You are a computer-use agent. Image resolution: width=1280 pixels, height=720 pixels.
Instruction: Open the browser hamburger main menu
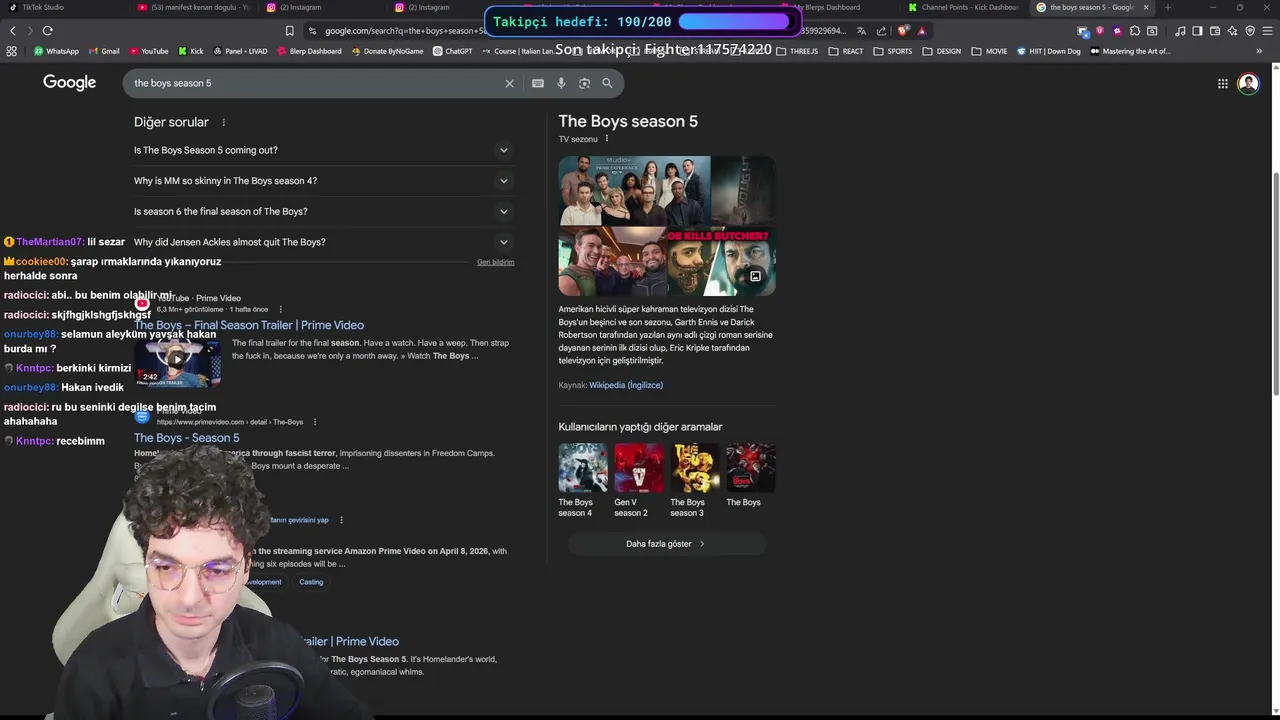coord(1267,31)
